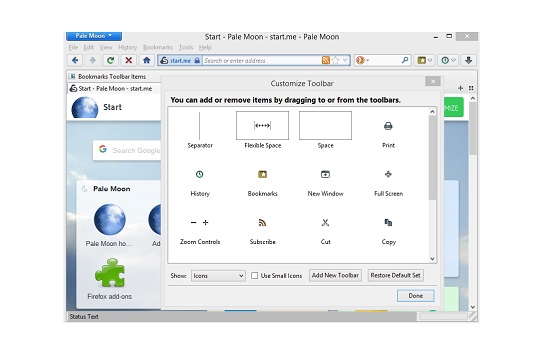The width and height of the screenshot is (550, 361).
Task: Select the Subscribe feed icon
Action: click(x=262, y=222)
